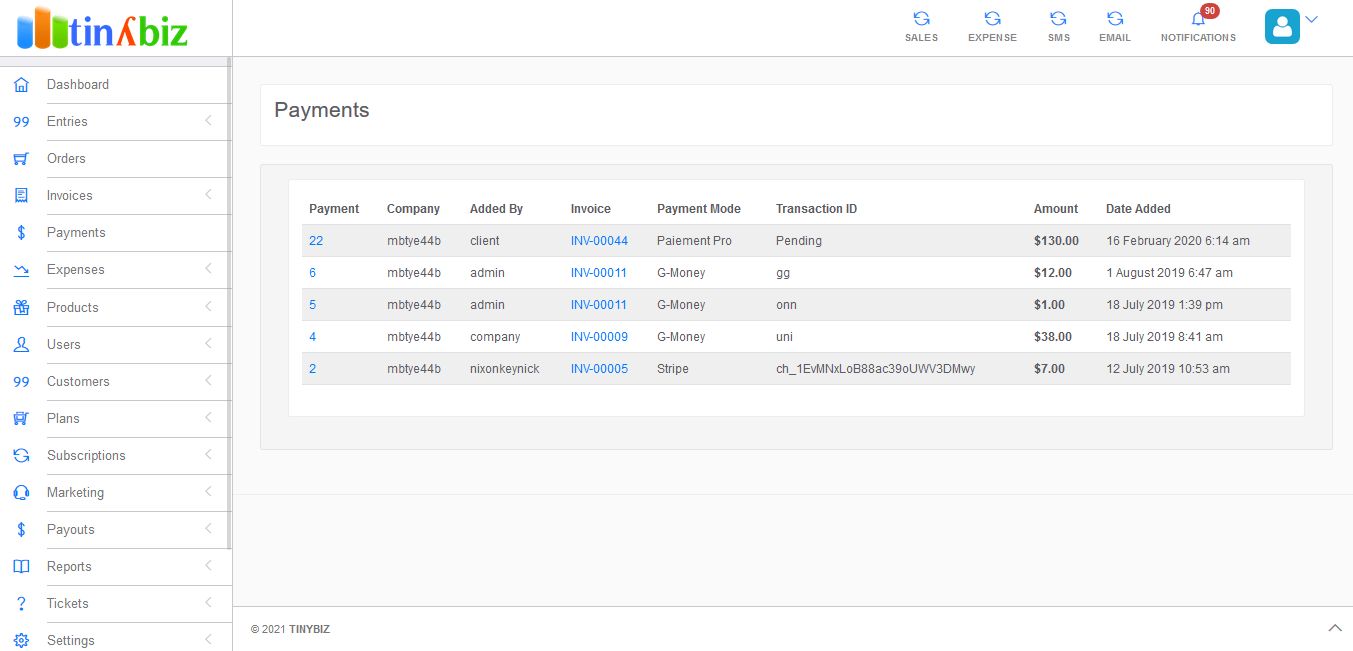
Task: Click the Payouts dollar icon
Action: (21, 530)
